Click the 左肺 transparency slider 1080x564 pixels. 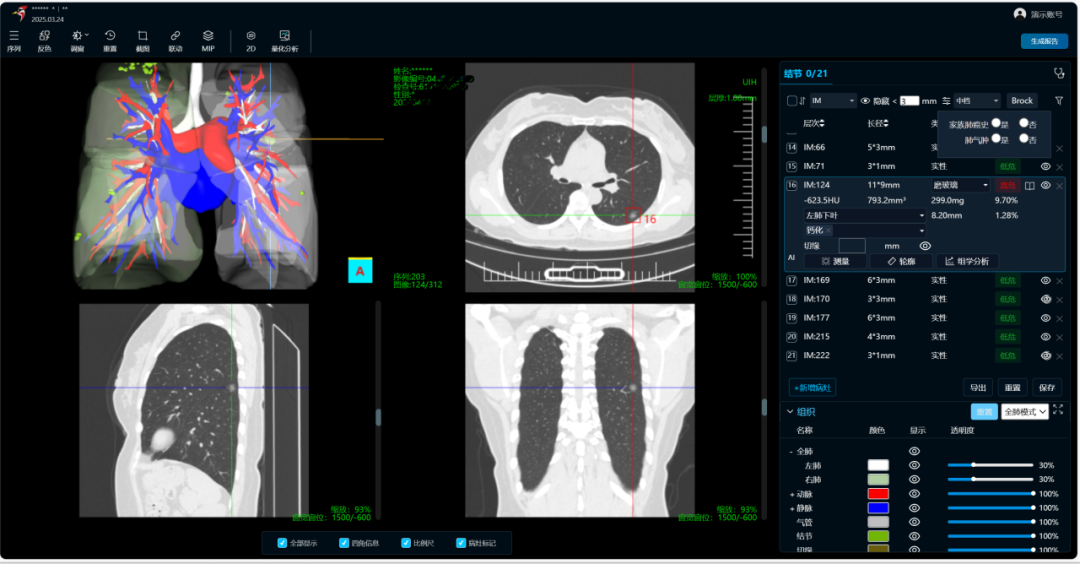coord(990,465)
